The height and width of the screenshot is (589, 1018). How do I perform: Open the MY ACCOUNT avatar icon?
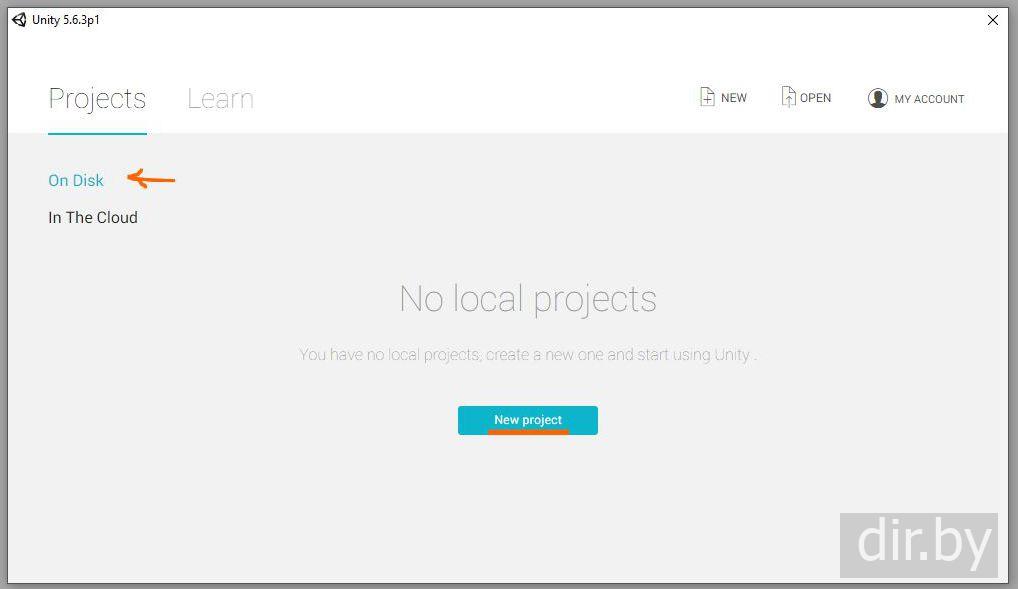pos(878,98)
